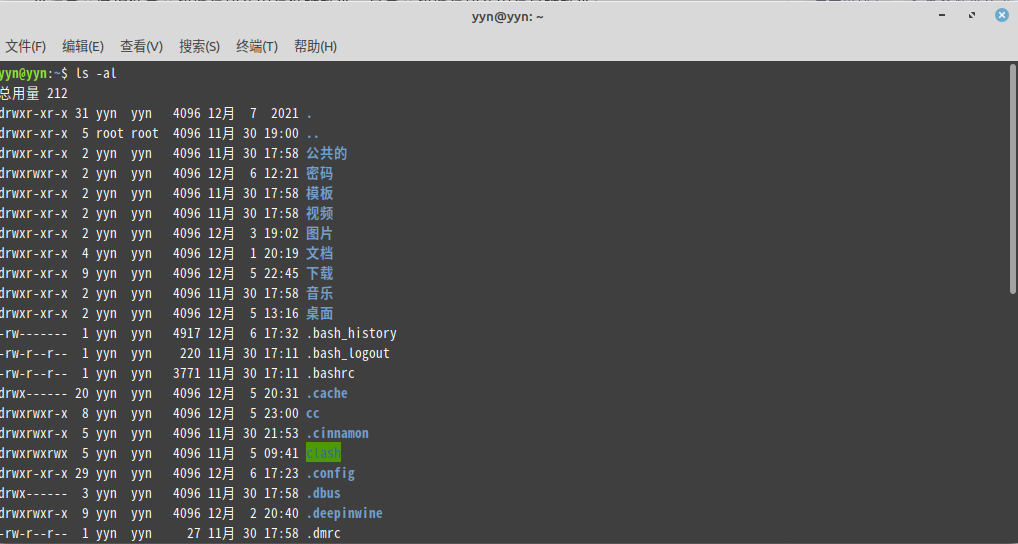Click the .dmrc file name

point(323,534)
